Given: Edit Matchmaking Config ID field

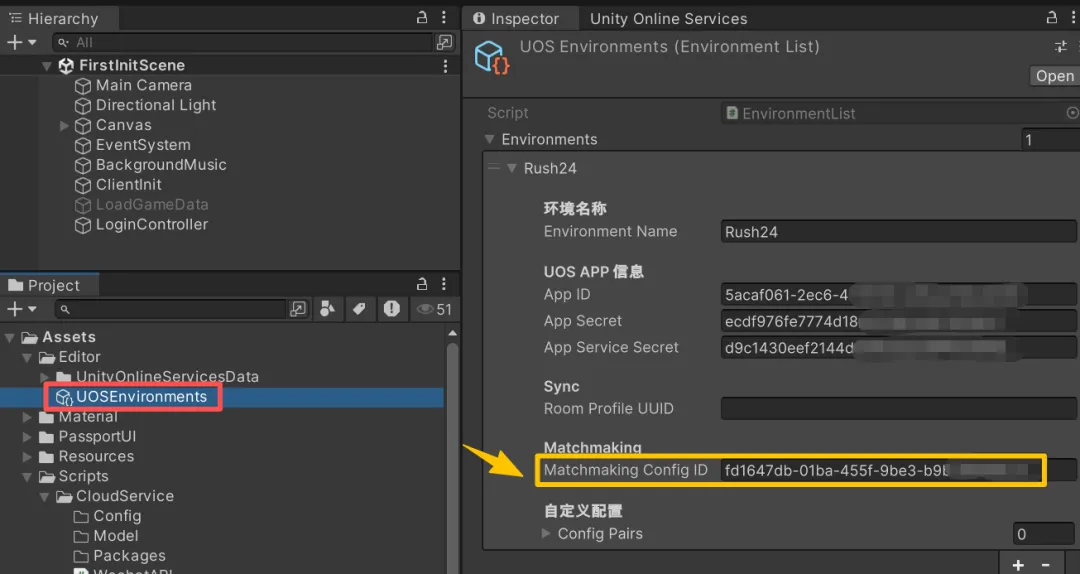Looking at the screenshot, I should [898, 470].
